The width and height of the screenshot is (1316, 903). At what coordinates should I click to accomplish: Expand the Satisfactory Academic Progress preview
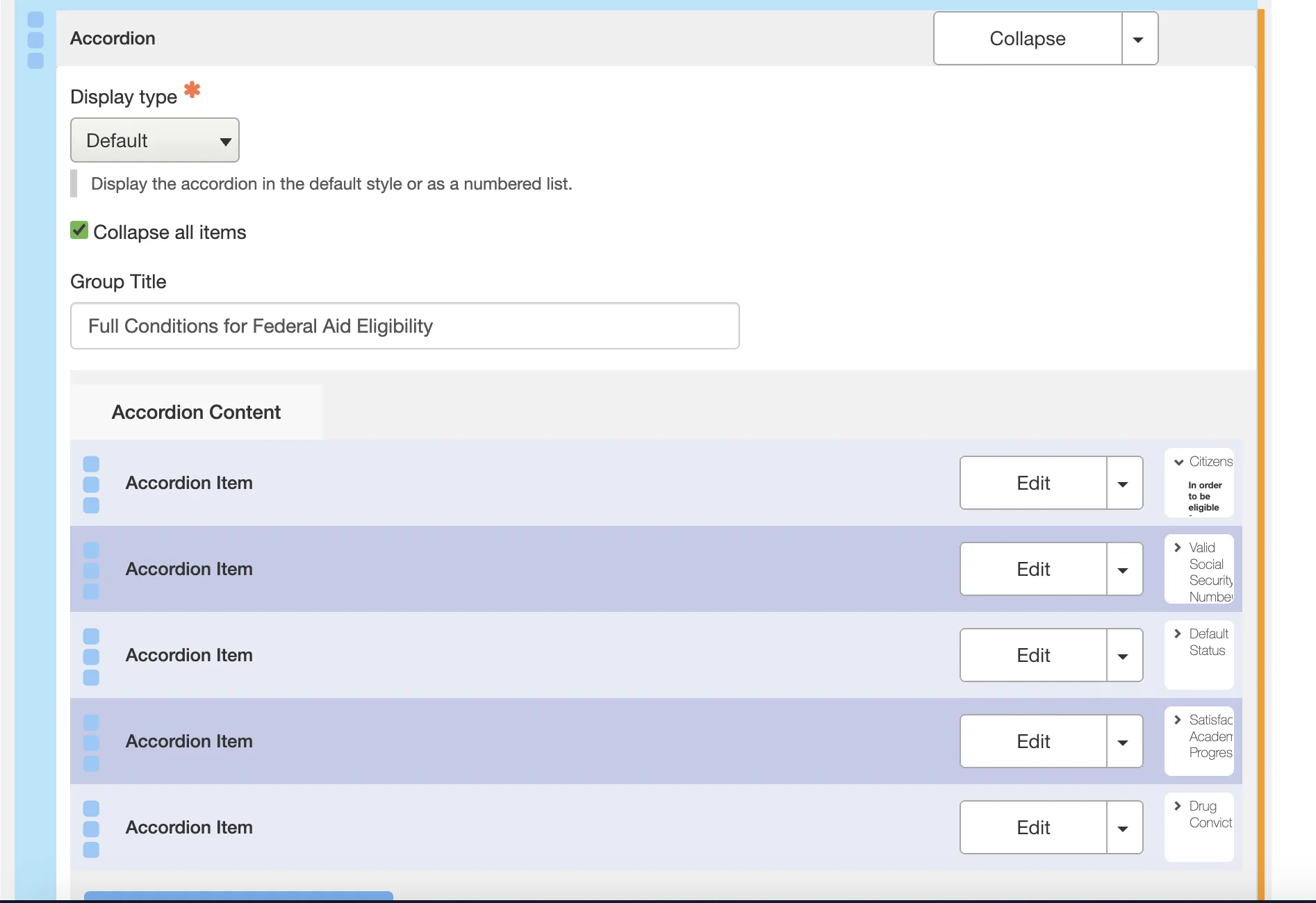point(1178,720)
